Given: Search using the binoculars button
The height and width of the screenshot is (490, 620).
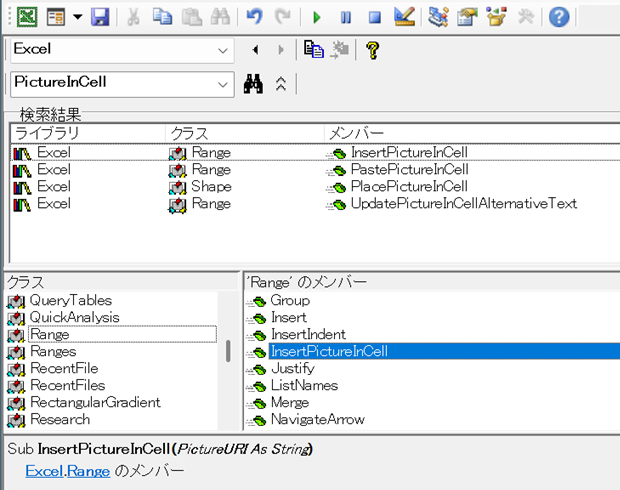Looking at the screenshot, I should click(x=253, y=83).
